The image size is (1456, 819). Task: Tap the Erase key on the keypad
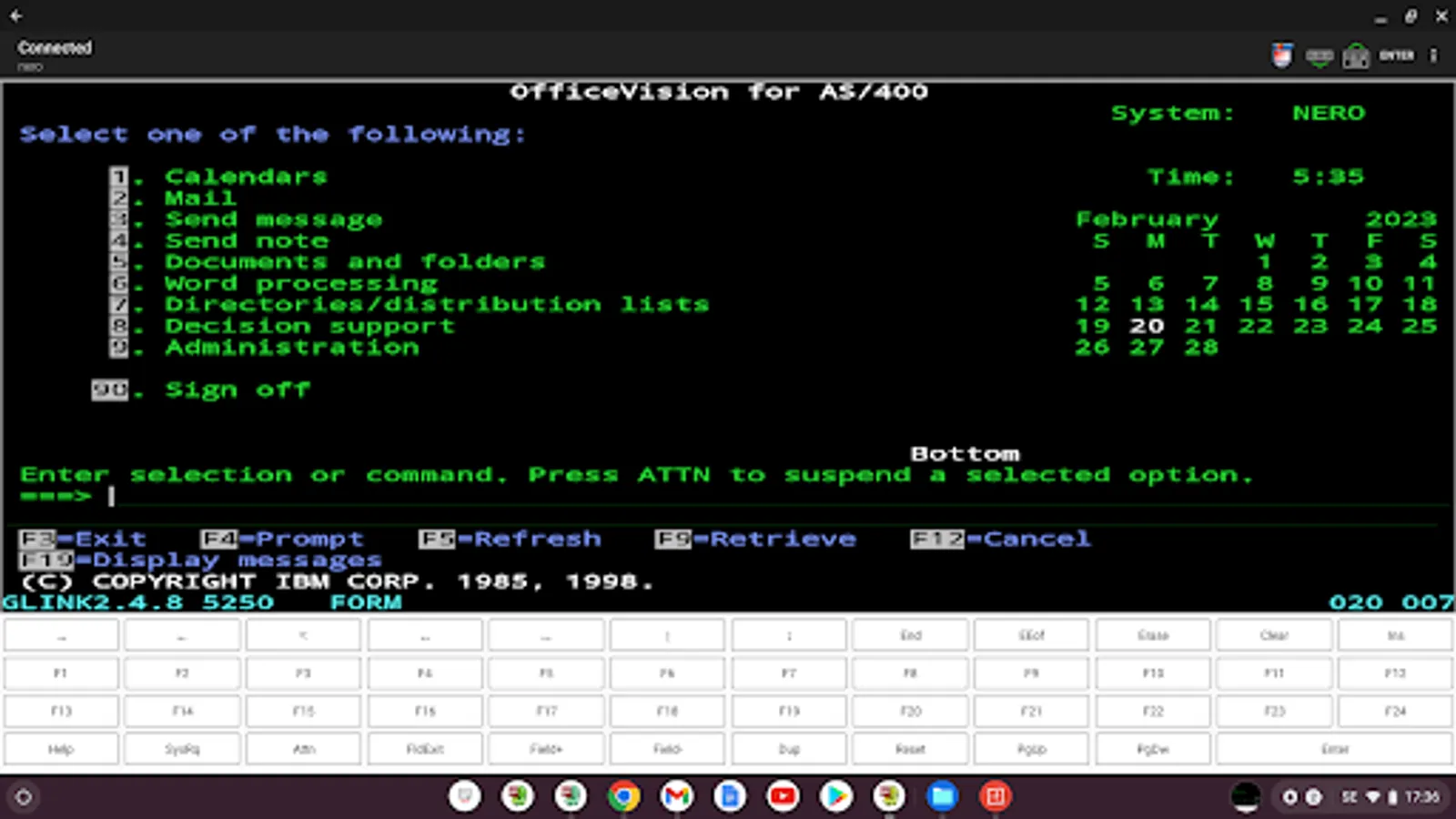pyautogui.click(x=1153, y=635)
